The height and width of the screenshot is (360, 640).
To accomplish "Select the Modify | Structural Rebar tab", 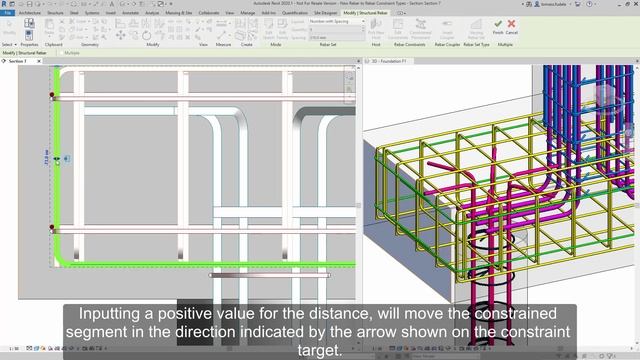I will (365, 13).
